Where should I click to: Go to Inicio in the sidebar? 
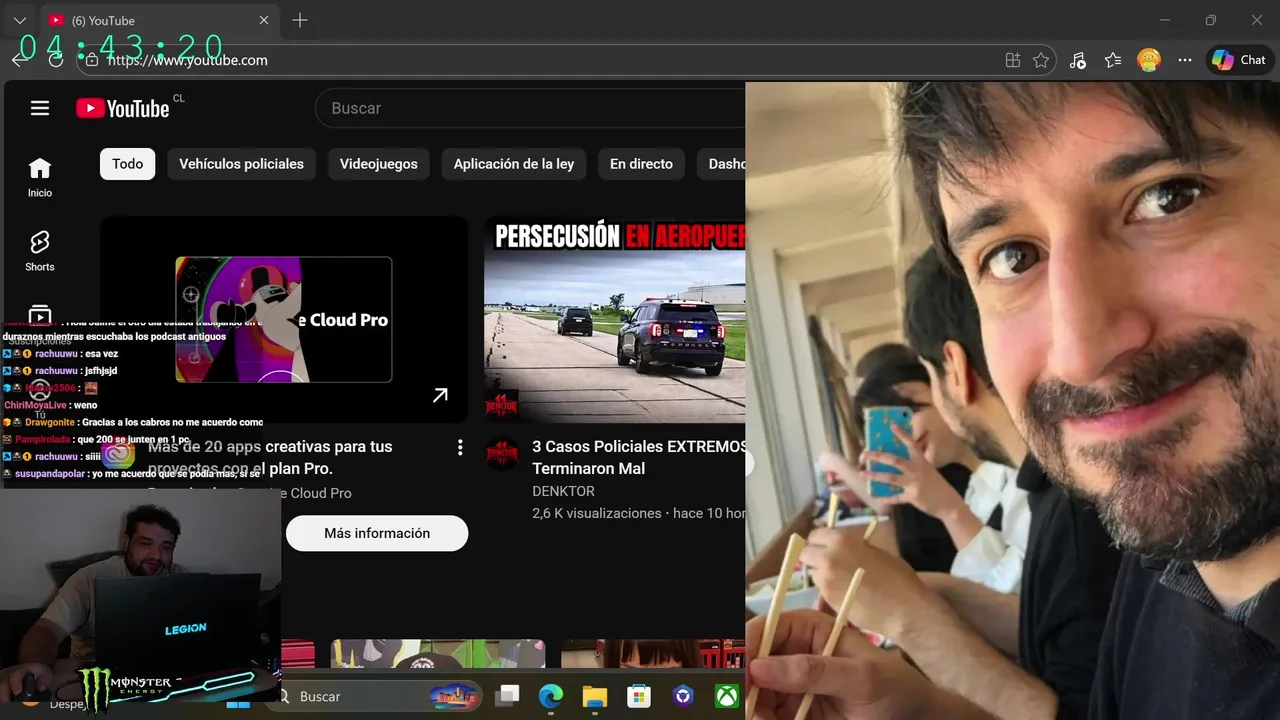tap(40, 177)
